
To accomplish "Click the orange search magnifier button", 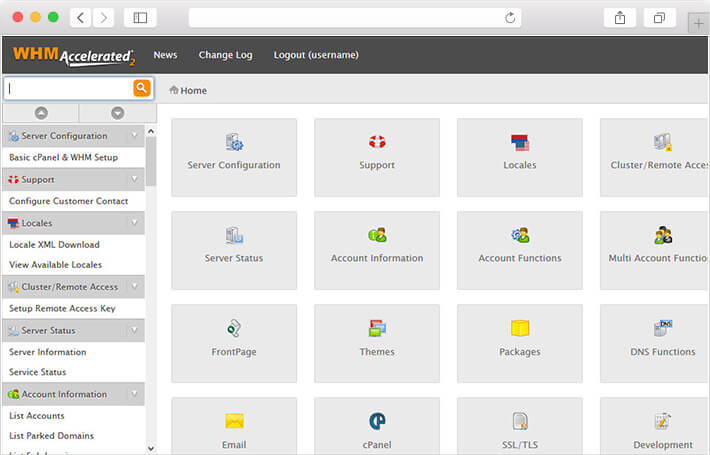I will point(142,88).
